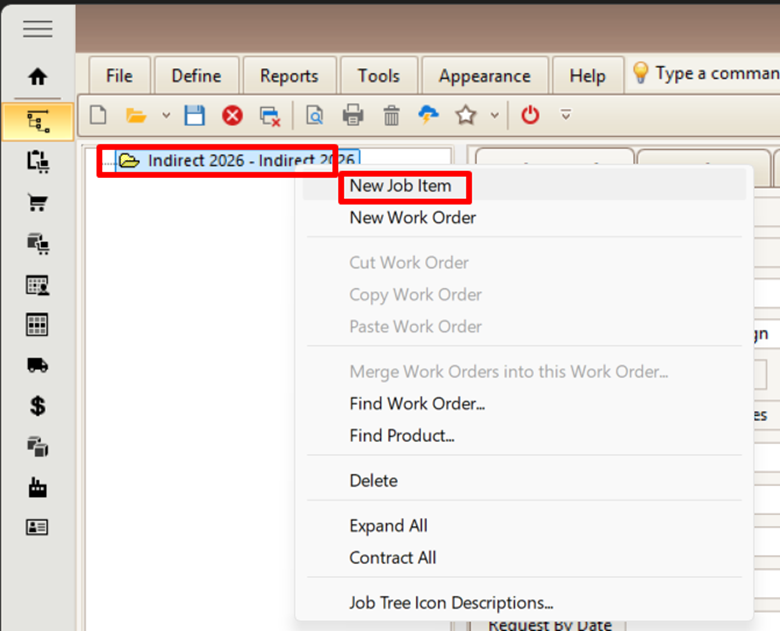Click the red circle cancel icon
This screenshot has width=780, height=631.
click(x=232, y=116)
